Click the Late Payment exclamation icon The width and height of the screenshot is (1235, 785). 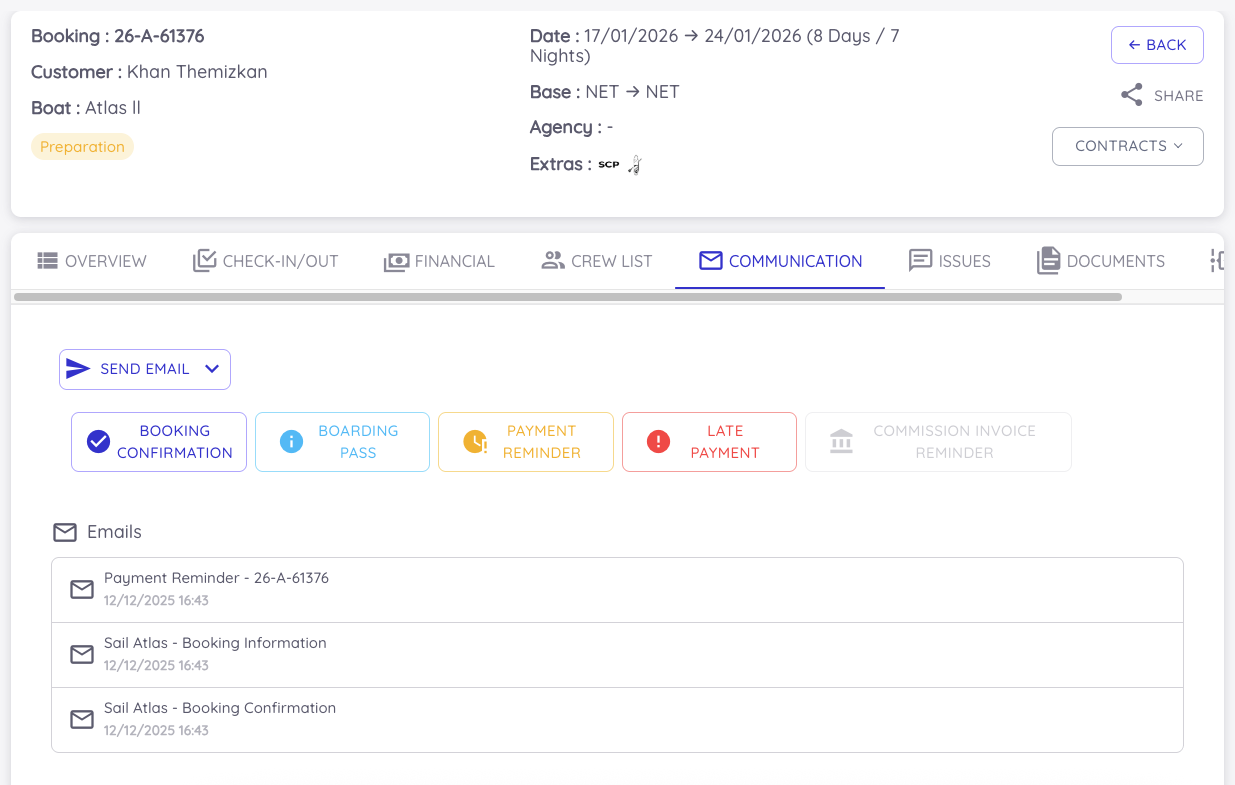(x=658, y=441)
